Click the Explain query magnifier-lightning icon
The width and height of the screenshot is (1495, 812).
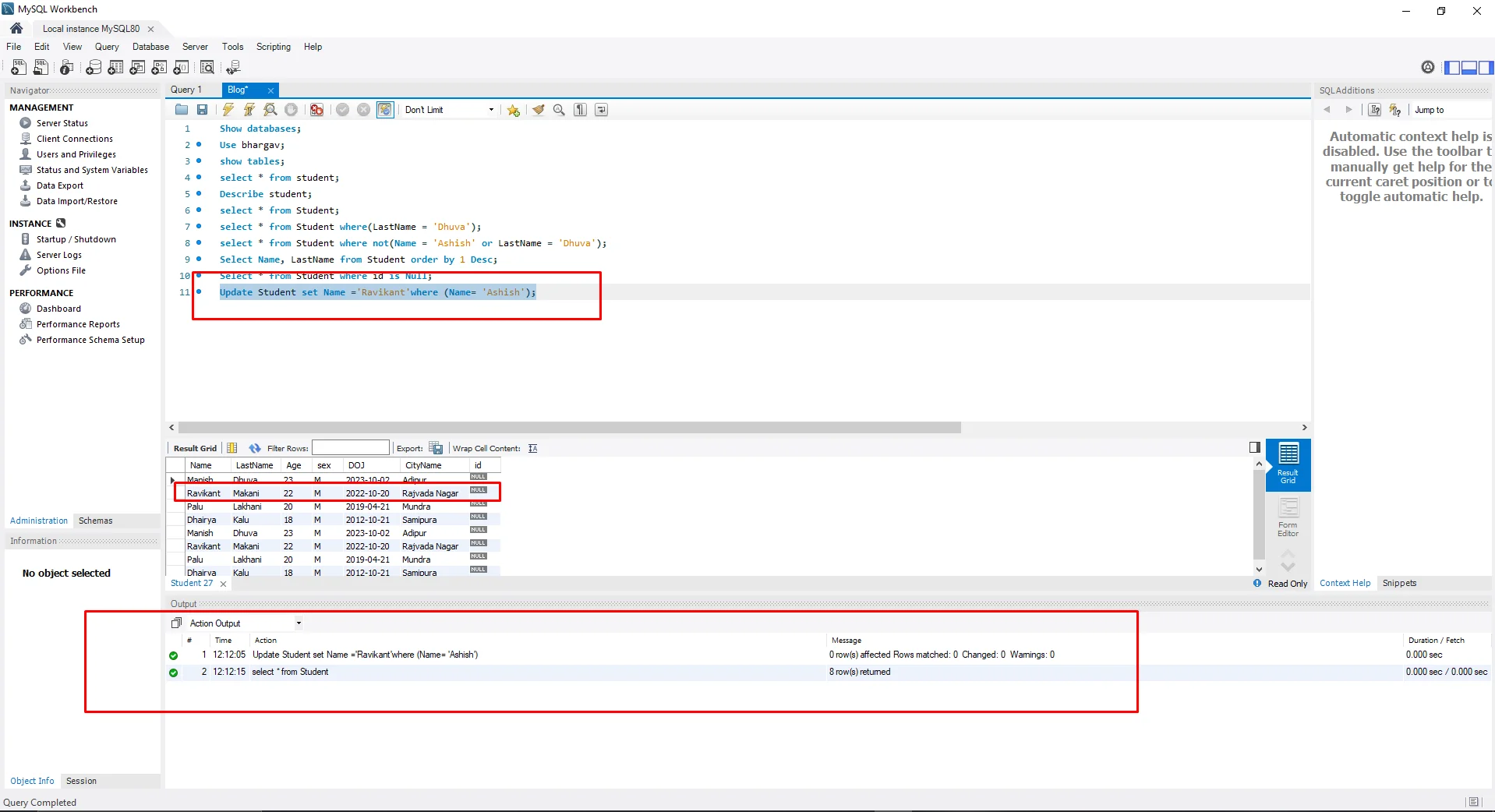tap(270, 110)
